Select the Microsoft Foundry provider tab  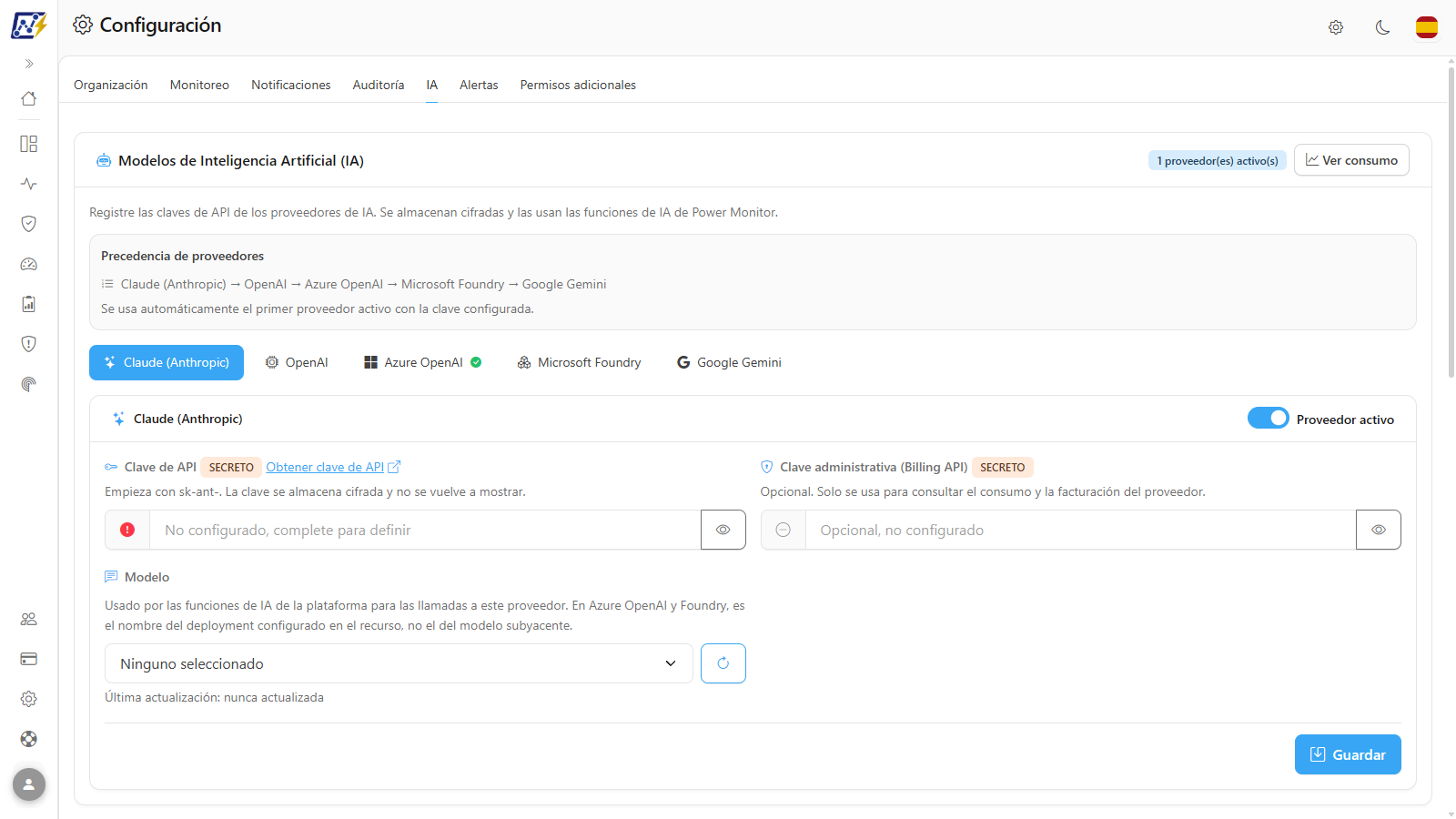tap(580, 362)
